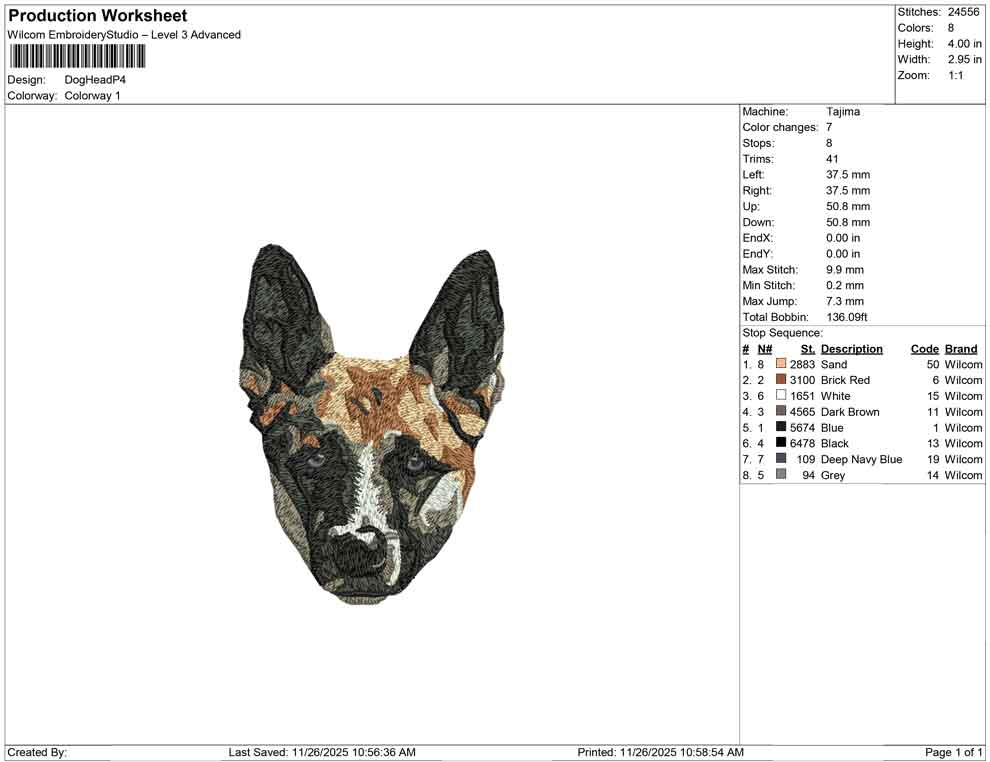Click the Grey thread color swatch
Viewport: 990px width, 762px height.
pyautogui.click(x=780, y=475)
